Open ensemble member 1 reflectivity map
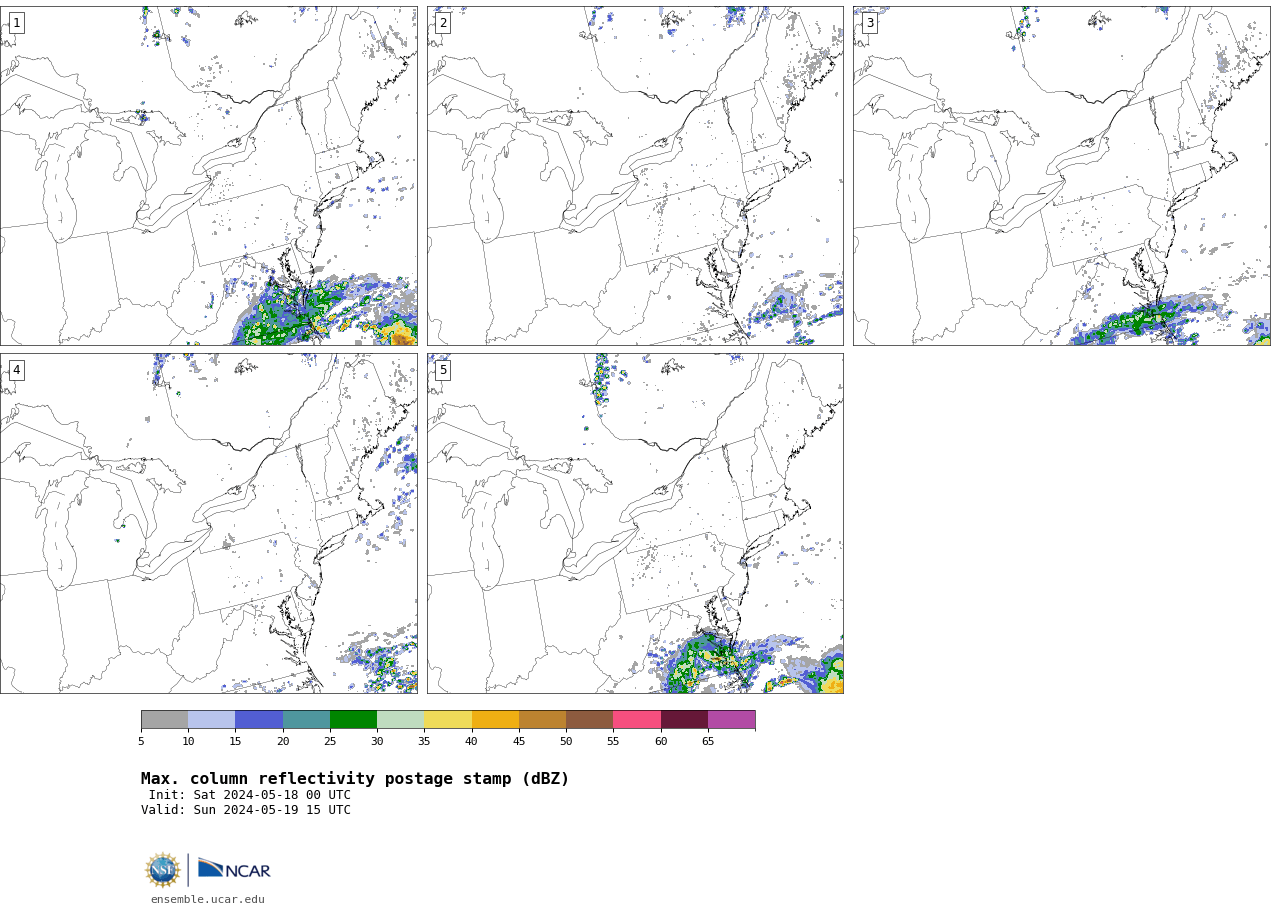Screen dimensions: 1280x910 pos(208,176)
